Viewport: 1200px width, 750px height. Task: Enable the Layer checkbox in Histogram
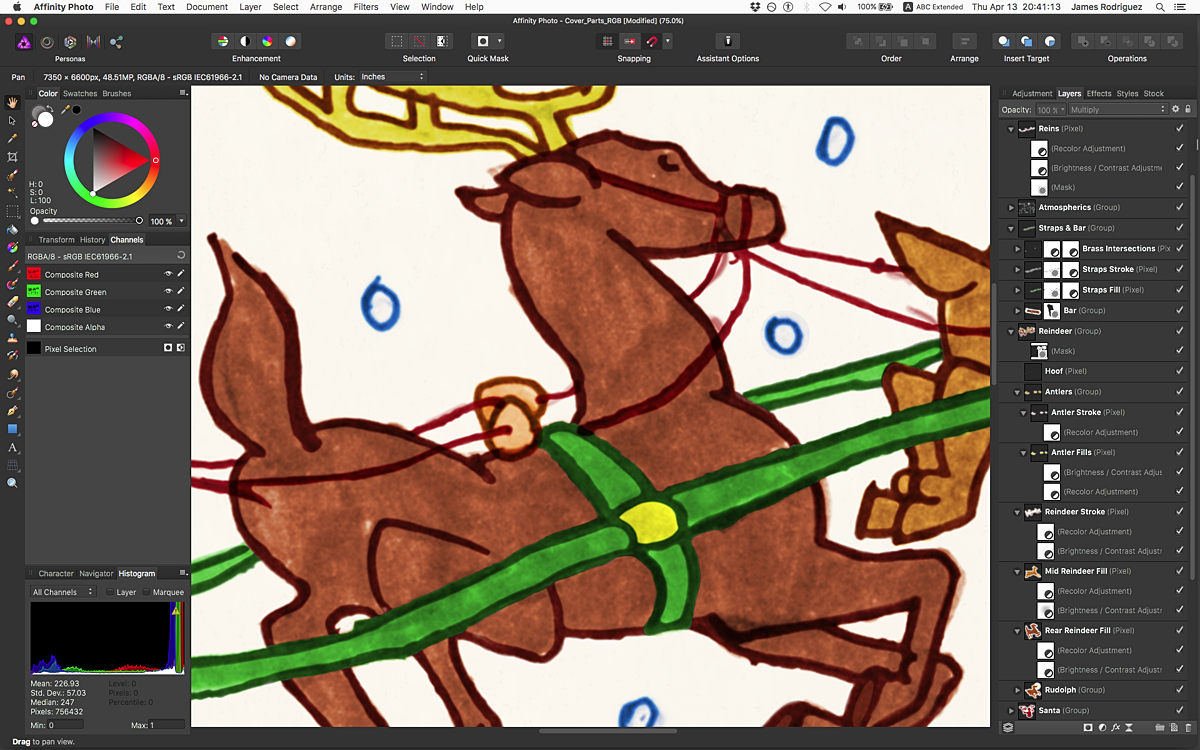[x=110, y=592]
